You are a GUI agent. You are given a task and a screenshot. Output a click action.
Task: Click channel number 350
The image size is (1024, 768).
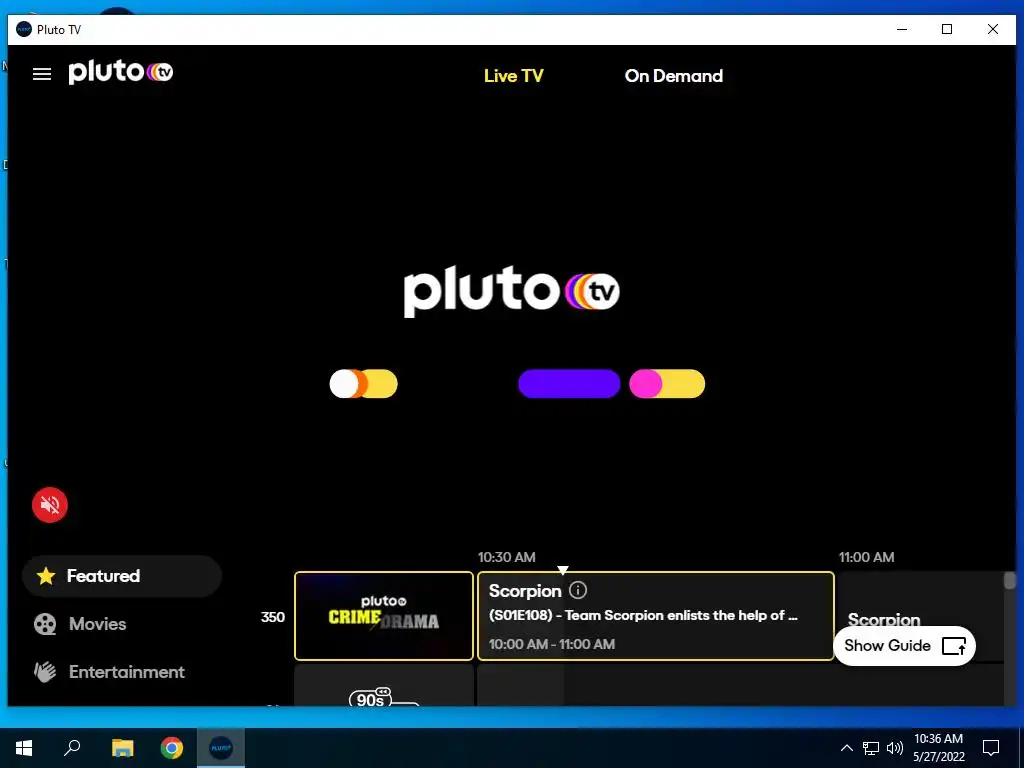click(x=273, y=617)
